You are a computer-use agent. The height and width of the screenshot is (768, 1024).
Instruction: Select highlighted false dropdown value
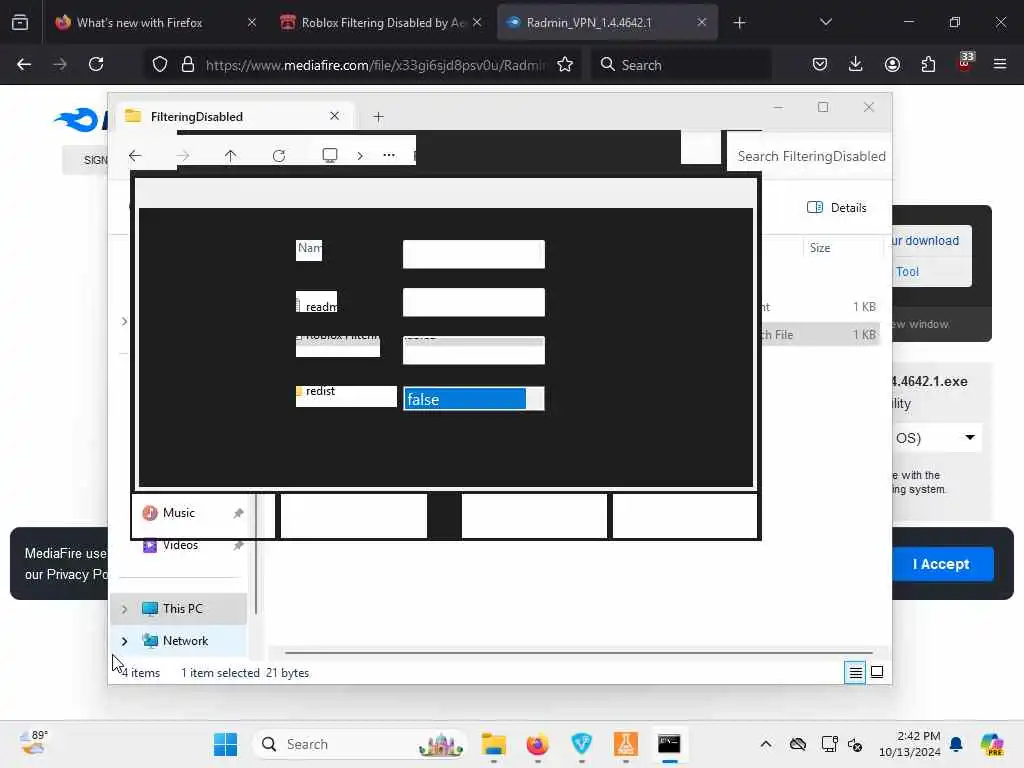[x=465, y=399]
